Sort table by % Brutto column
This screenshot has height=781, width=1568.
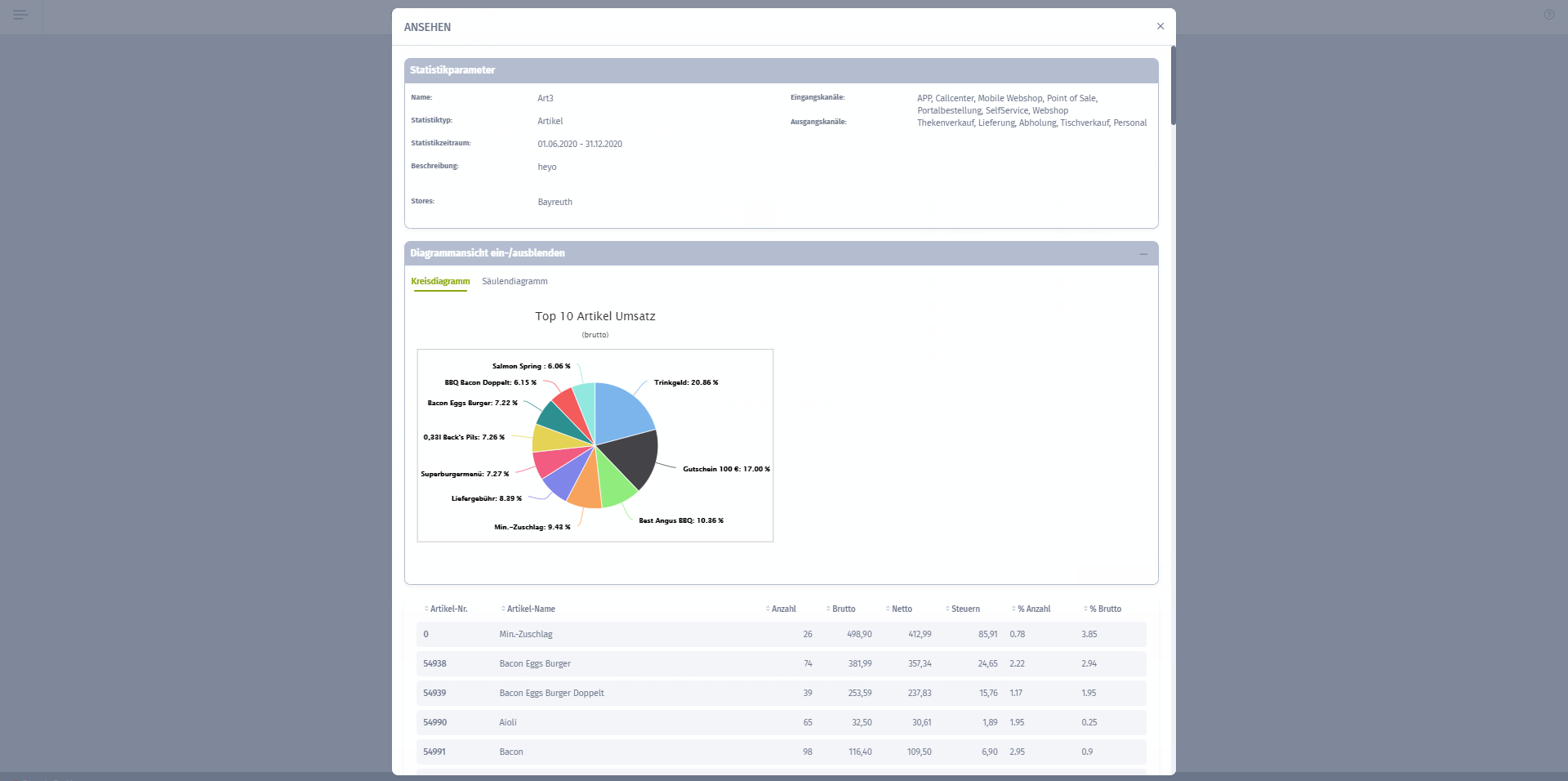[1102, 609]
